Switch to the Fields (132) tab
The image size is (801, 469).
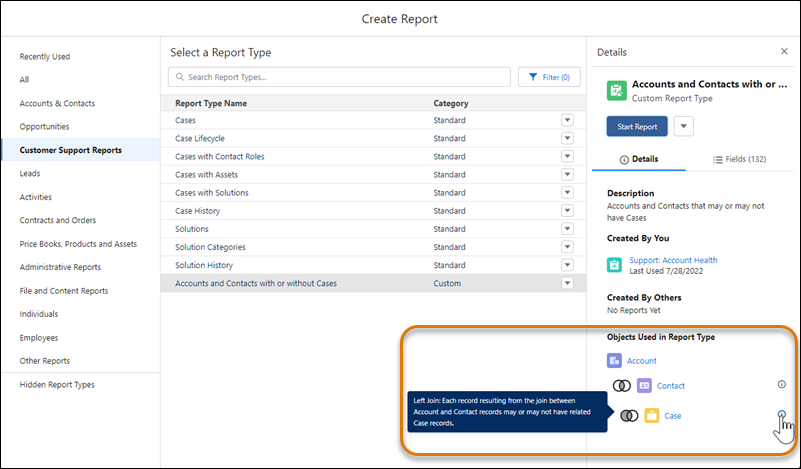tap(739, 159)
